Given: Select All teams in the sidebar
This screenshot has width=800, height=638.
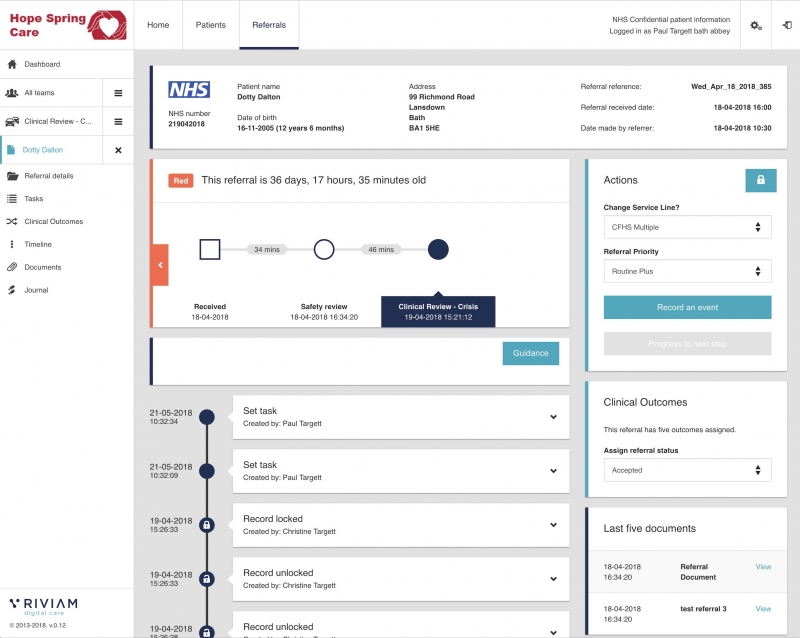Looking at the screenshot, I should point(39,93).
